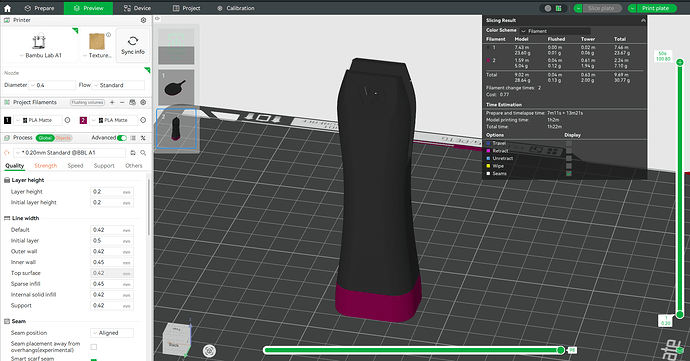Open Project Filaments settings gear
This screenshot has width=690, height=361.
pos(143,102)
